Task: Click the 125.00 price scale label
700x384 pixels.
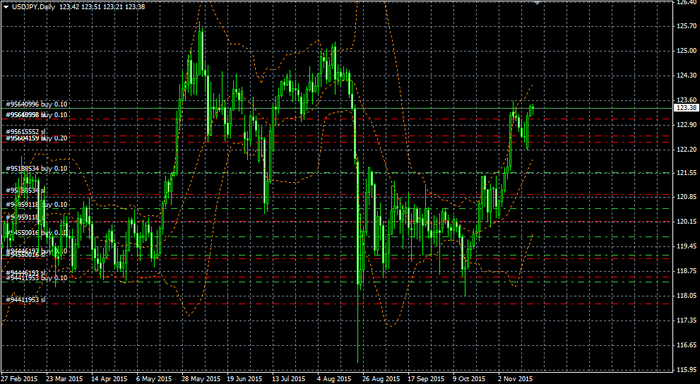Action: tap(687, 51)
